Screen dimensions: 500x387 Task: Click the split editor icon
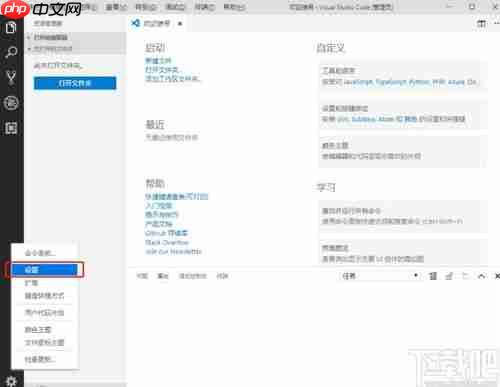481,23
